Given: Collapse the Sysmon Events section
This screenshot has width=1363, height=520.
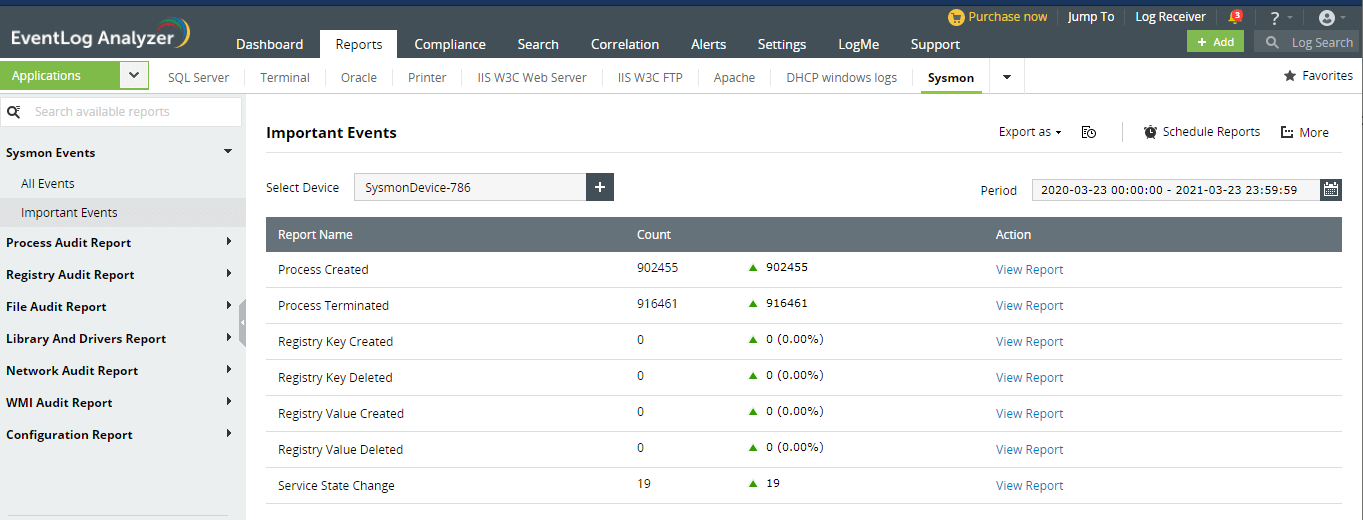Looking at the screenshot, I should 228,152.
